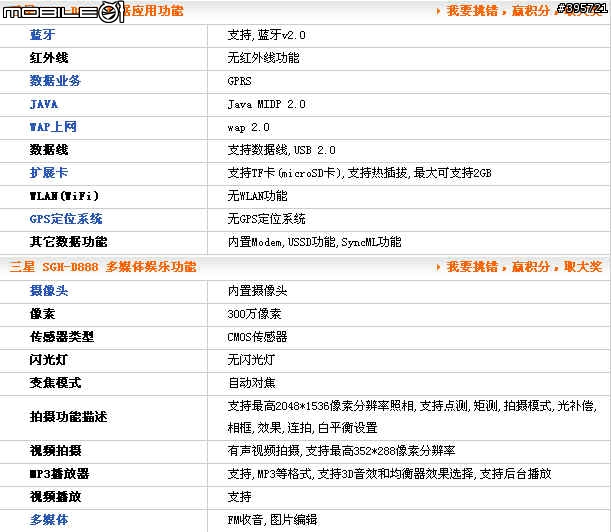Open the 数据业务 link
Screen dimensions: 611x532
tap(55, 81)
